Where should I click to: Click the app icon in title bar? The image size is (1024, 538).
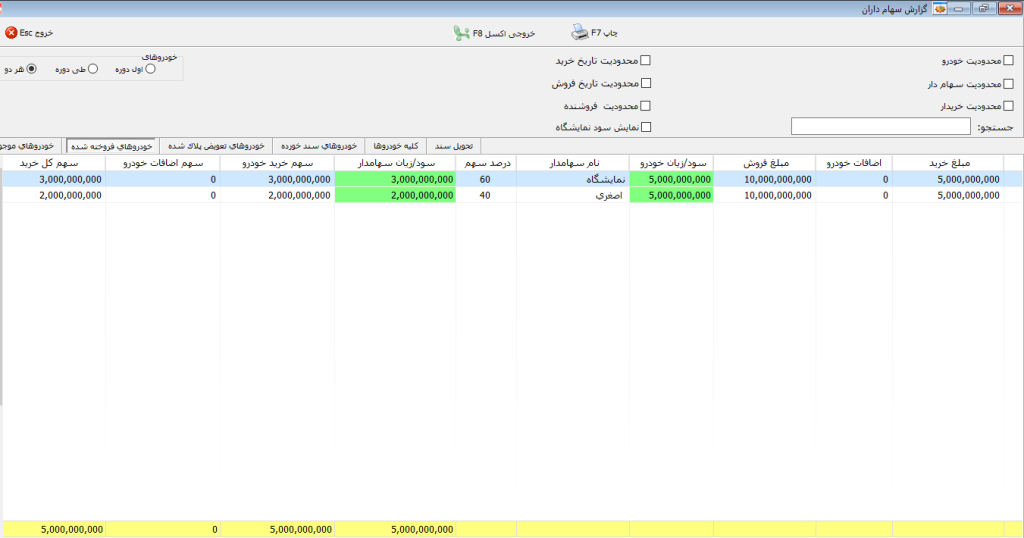[x=940, y=9]
